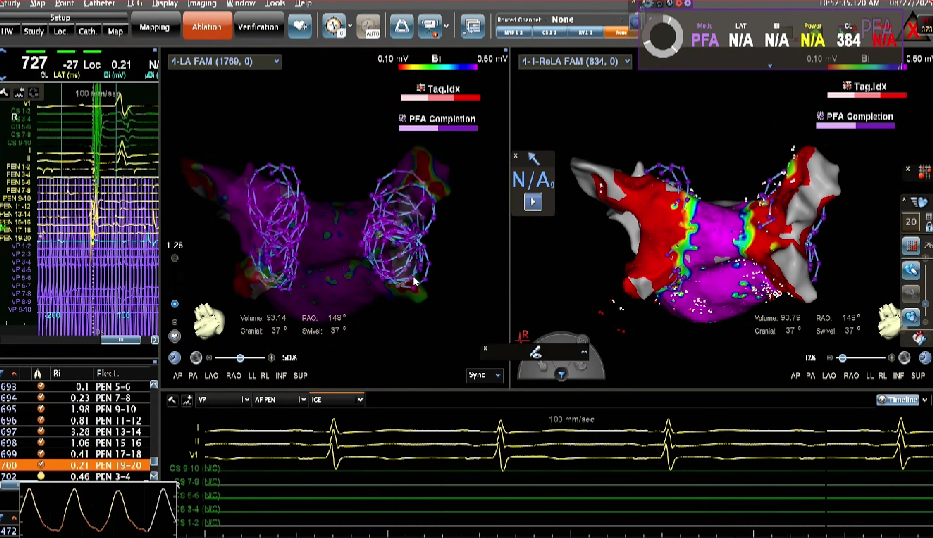Image resolution: width=933 pixels, height=538 pixels.
Task: Select LAO view under left map
Action: point(212,375)
